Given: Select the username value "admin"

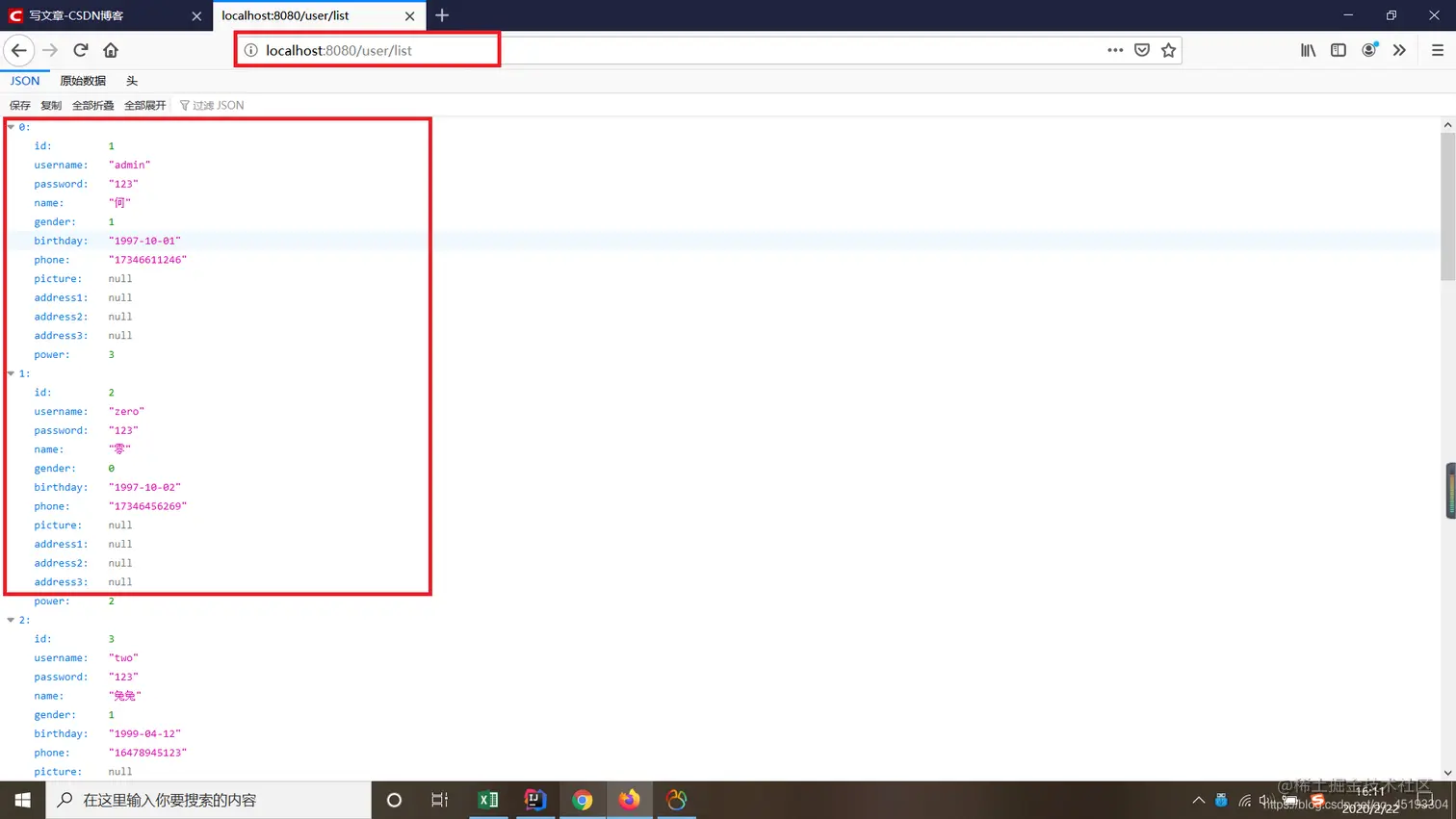Looking at the screenshot, I should pos(130,165).
